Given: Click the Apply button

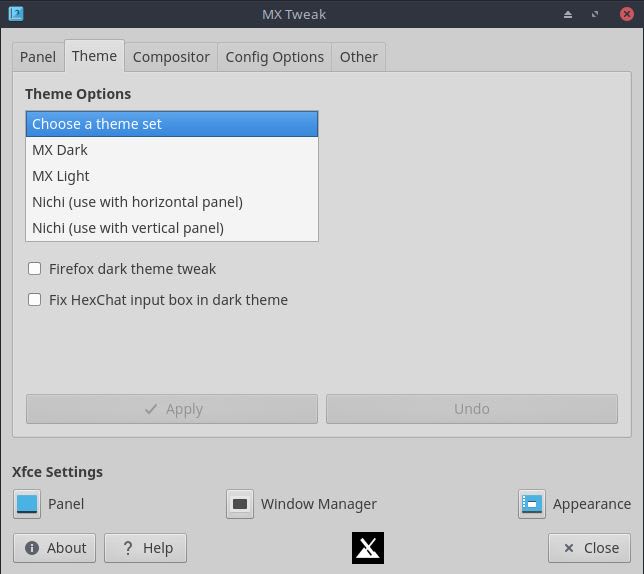Looking at the screenshot, I should pyautogui.click(x=172, y=409).
